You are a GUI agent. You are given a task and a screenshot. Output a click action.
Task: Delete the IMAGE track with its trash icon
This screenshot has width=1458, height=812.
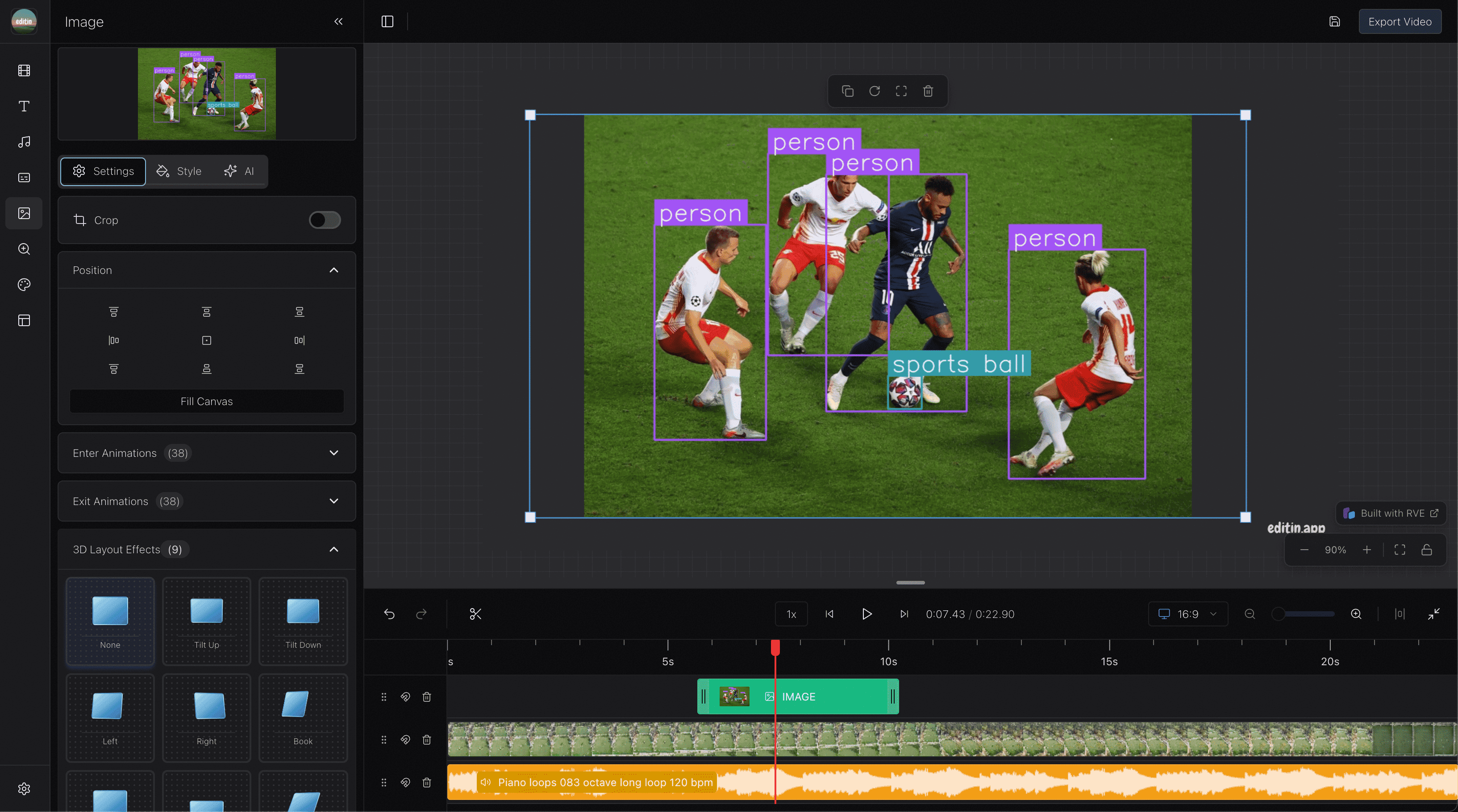pyautogui.click(x=427, y=696)
